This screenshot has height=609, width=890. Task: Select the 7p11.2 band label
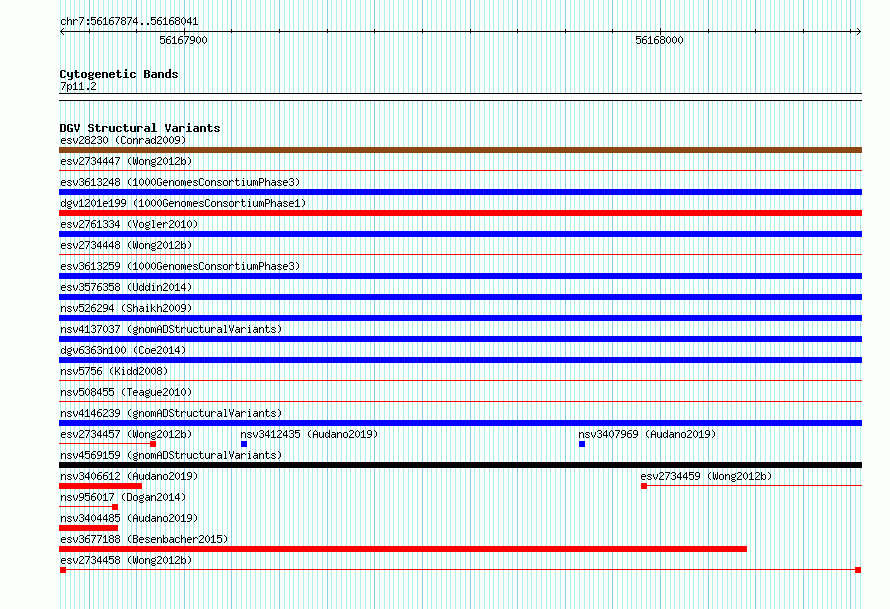click(x=78, y=86)
